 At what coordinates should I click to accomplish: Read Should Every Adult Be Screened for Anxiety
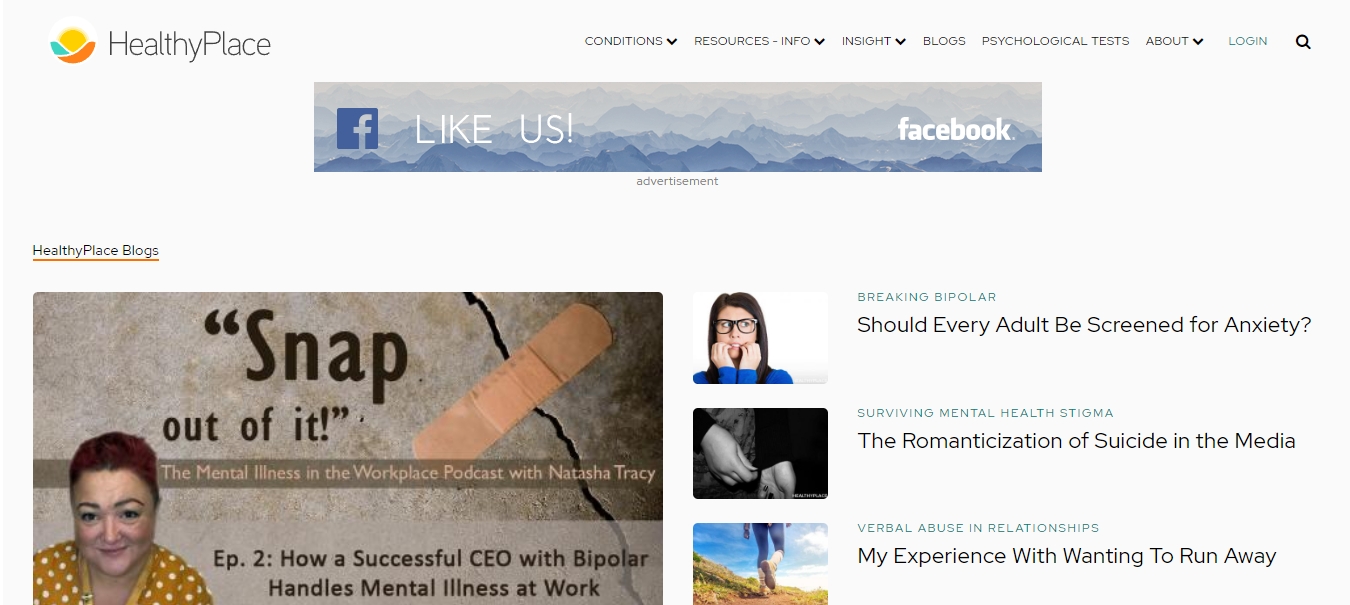point(1084,325)
